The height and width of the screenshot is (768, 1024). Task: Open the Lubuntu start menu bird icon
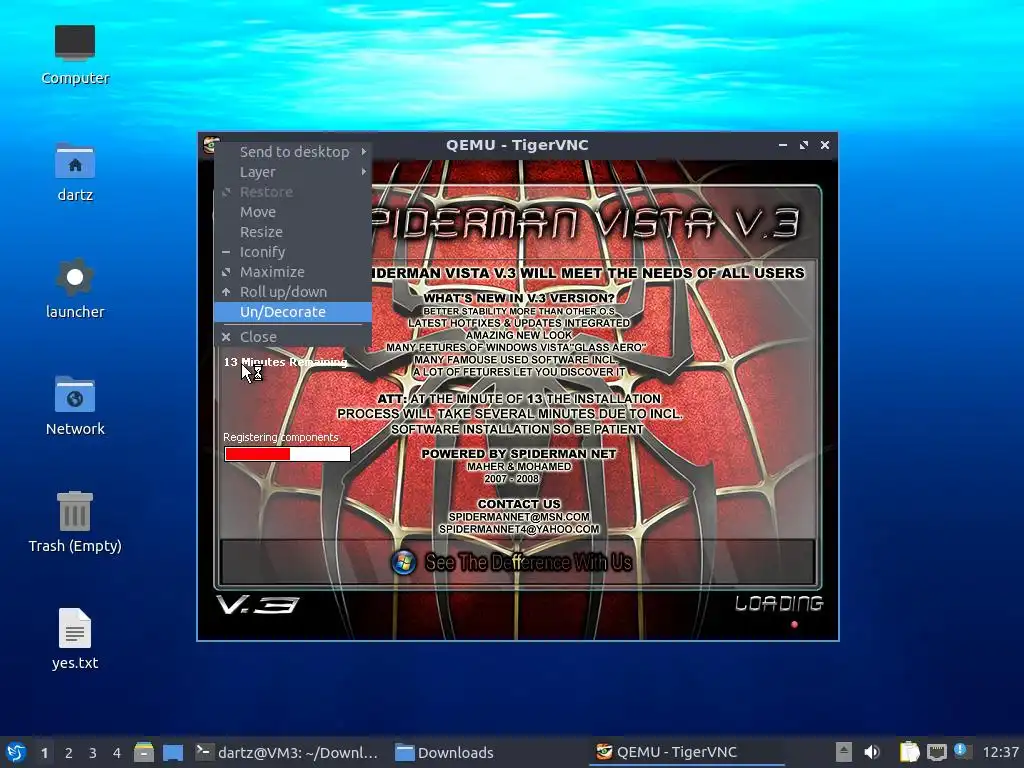click(x=16, y=752)
